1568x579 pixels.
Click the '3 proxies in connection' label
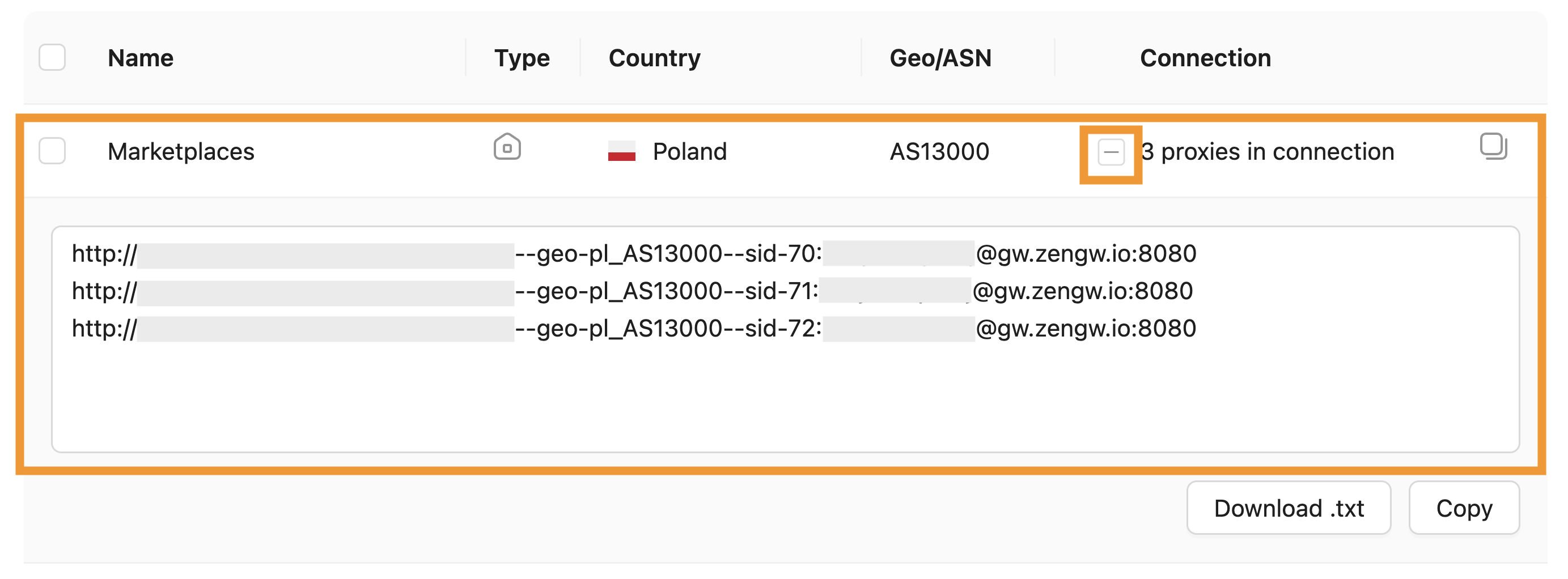pyautogui.click(x=1268, y=151)
